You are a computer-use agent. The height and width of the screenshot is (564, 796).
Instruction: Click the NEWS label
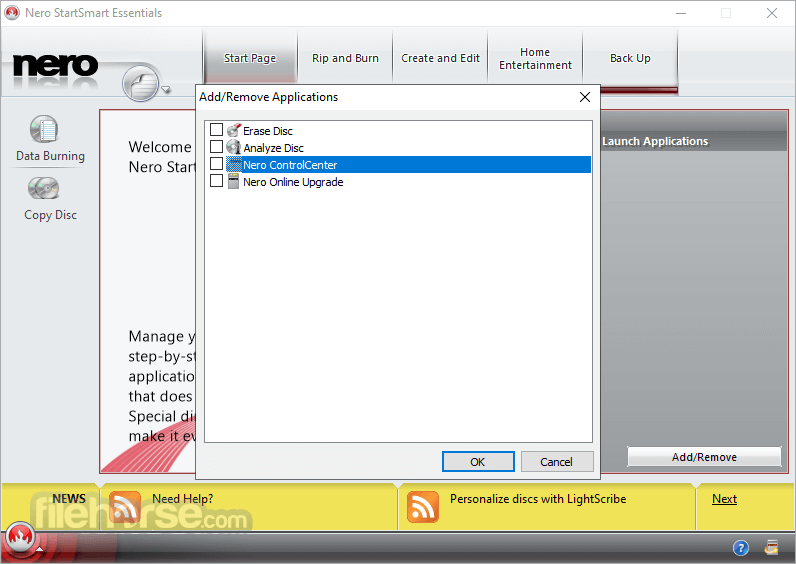pos(69,499)
